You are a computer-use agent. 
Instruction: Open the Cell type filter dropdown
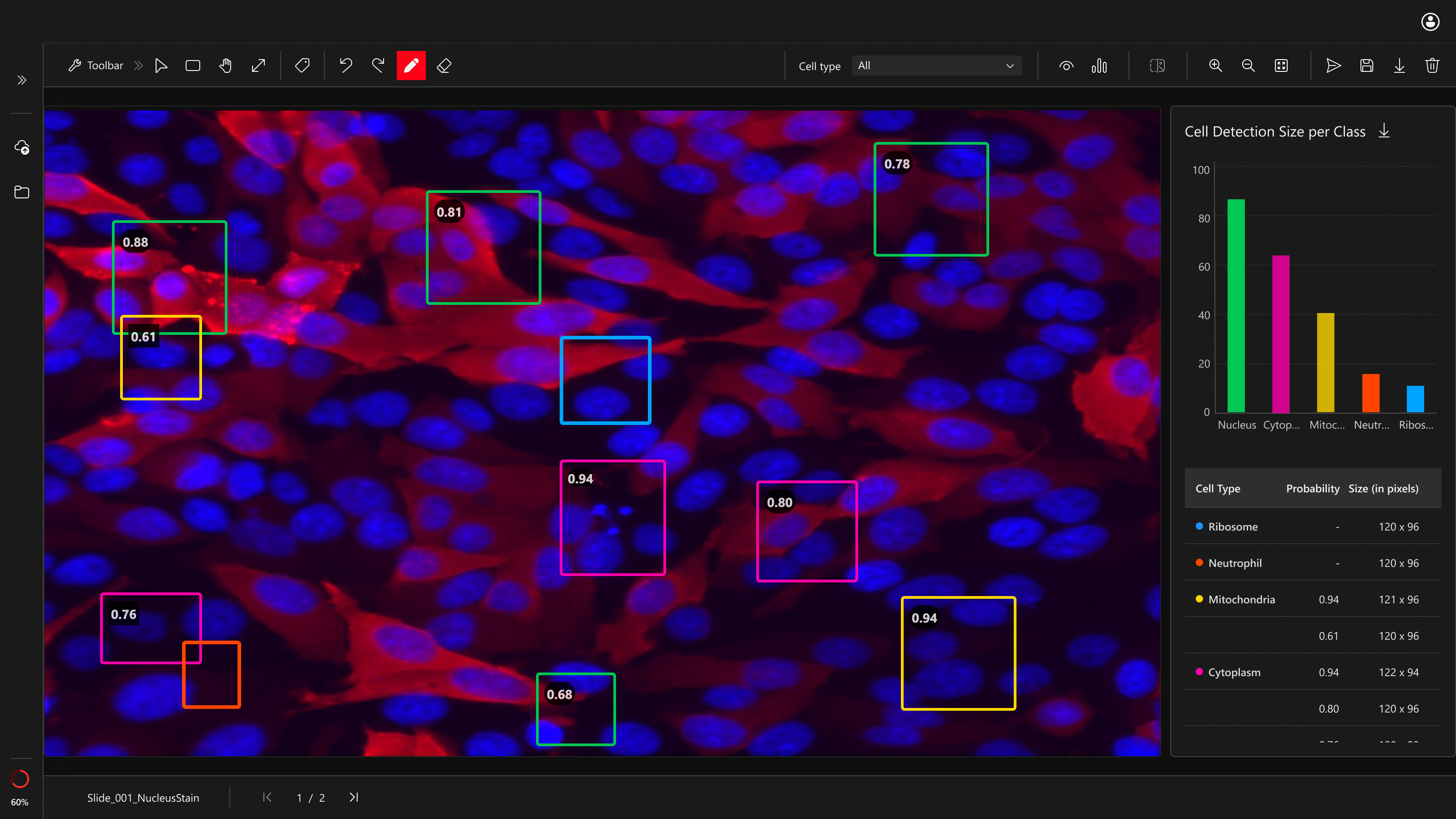pos(935,65)
